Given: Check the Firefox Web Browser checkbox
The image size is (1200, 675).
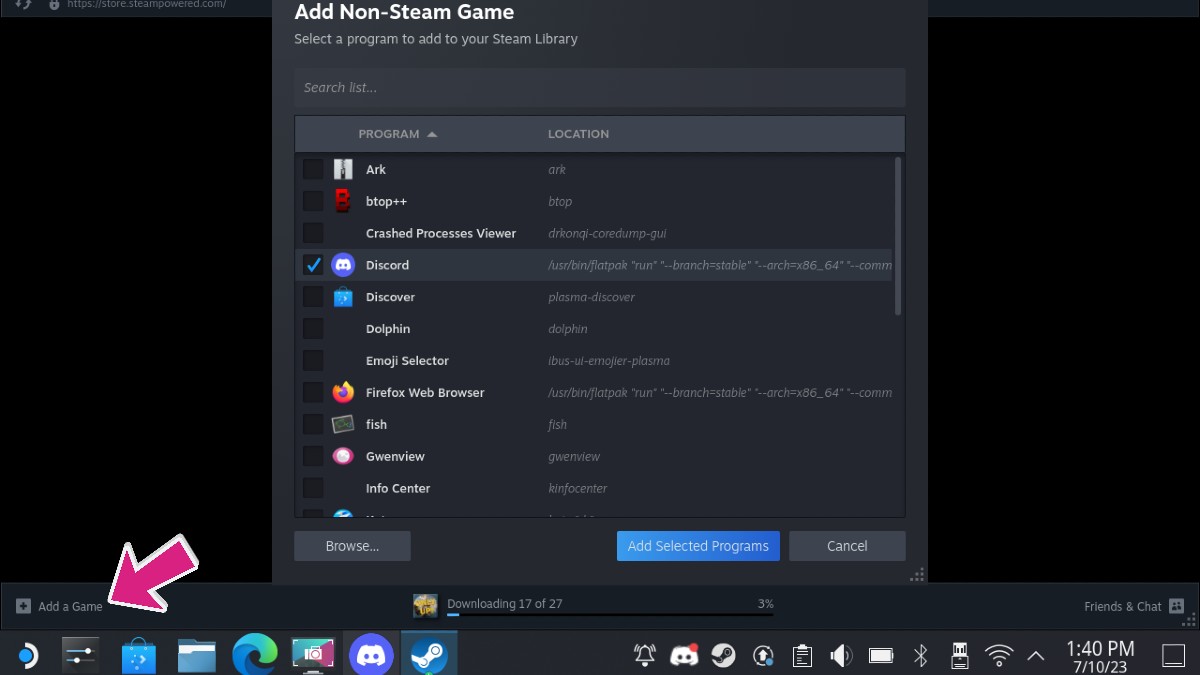Looking at the screenshot, I should pyautogui.click(x=313, y=392).
